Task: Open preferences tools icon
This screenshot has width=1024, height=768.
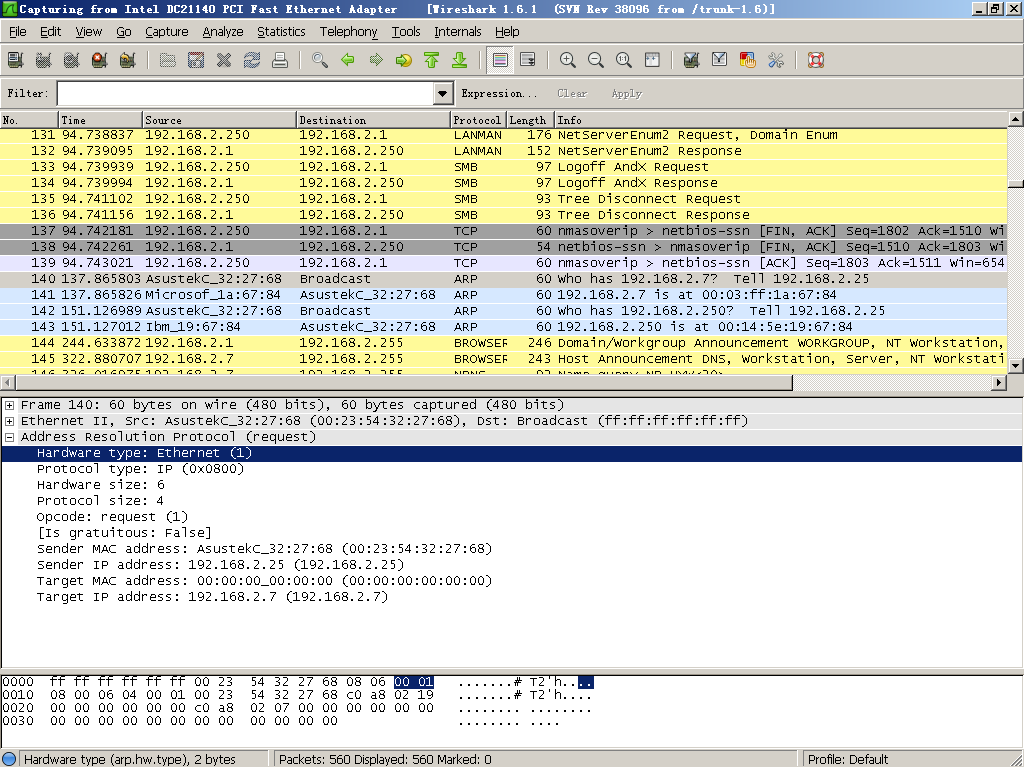Action: [776, 60]
